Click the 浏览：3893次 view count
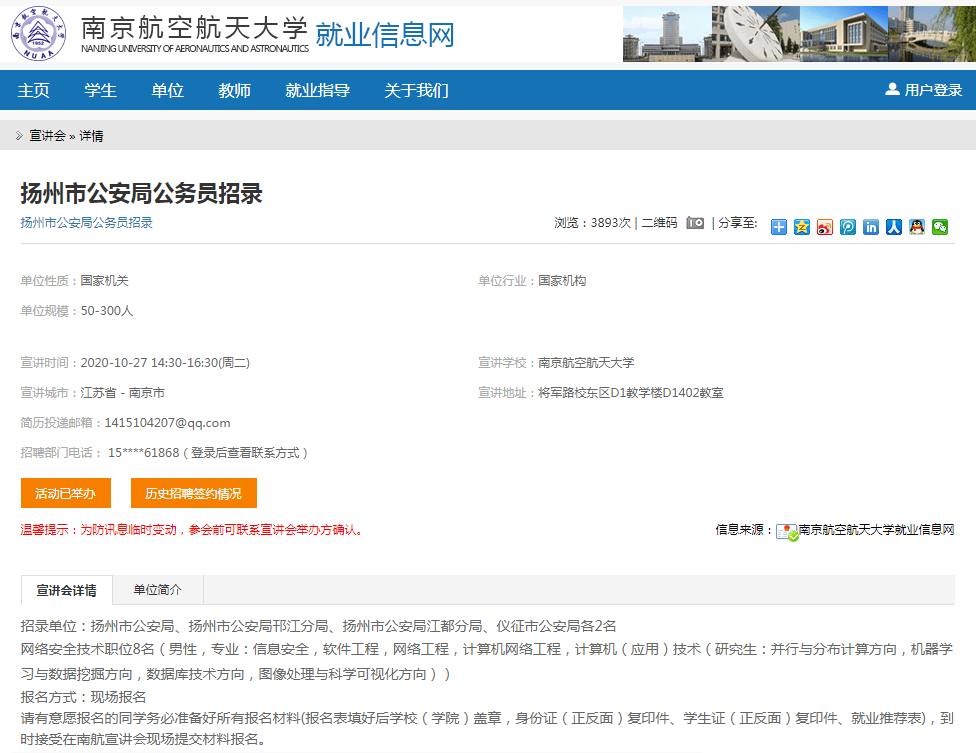The width and height of the screenshot is (976, 753). (593, 222)
